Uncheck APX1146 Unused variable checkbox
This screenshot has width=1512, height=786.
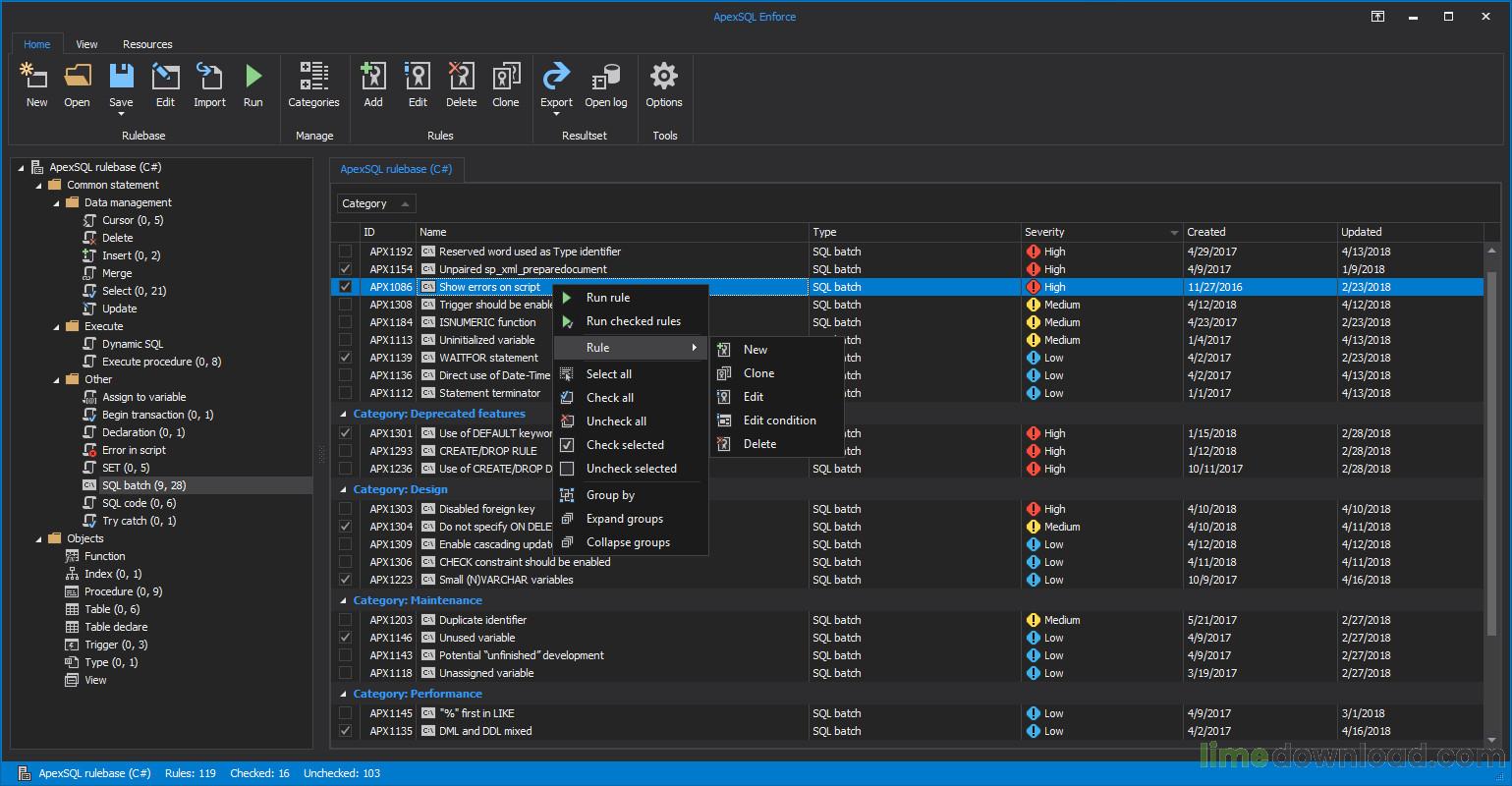(x=345, y=638)
